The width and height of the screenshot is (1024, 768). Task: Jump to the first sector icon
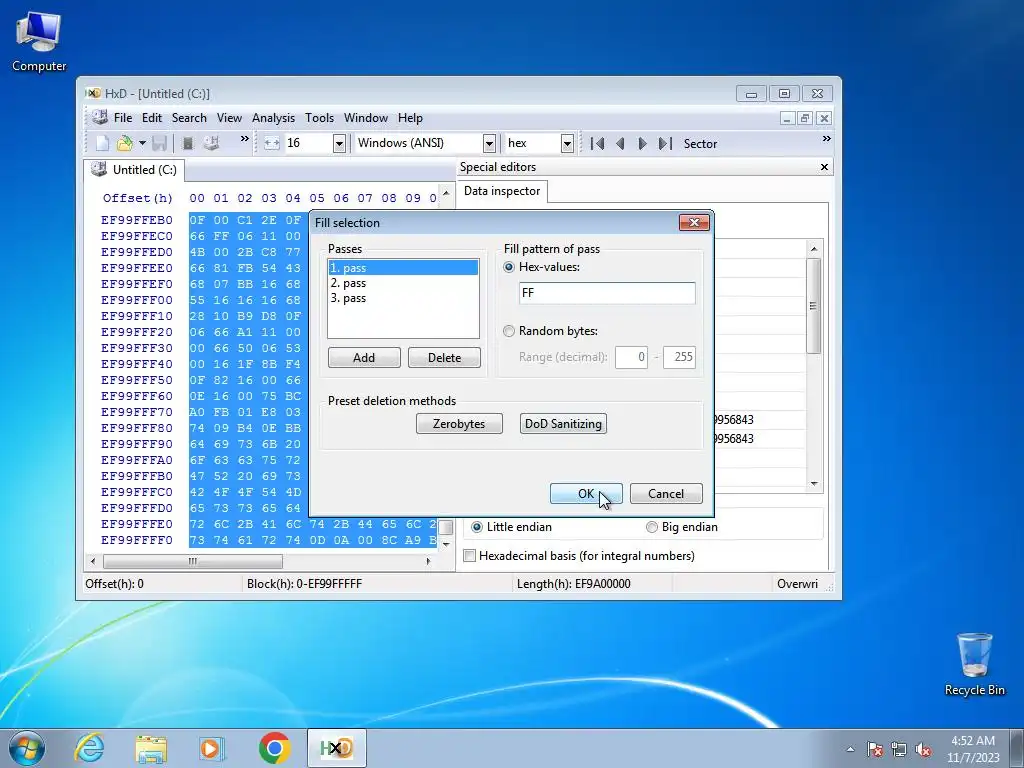pyautogui.click(x=597, y=143)
